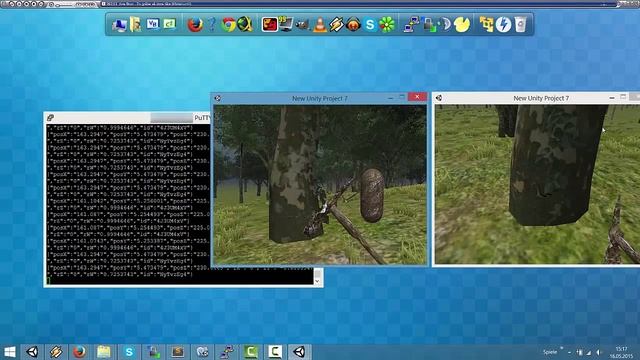Open the video camera dock icon
Screen dimensions: 640x360
(x=302, y=24)
